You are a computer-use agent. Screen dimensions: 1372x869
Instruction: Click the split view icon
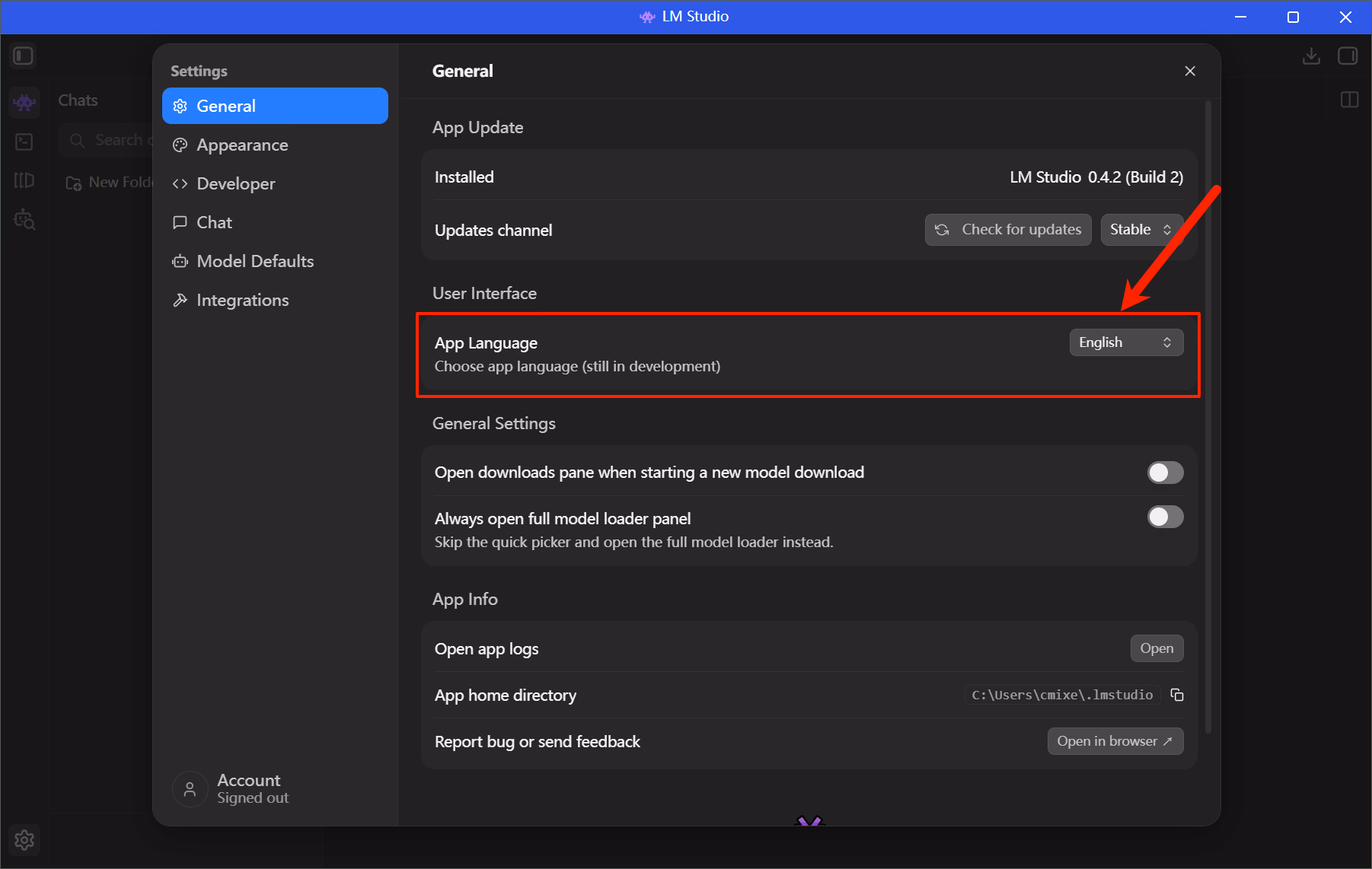1349,100
